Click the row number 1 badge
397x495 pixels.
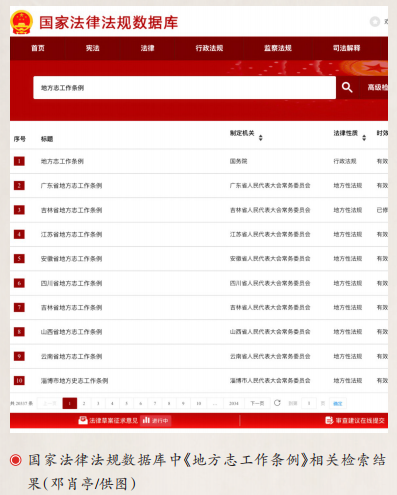tap(19, 161)
